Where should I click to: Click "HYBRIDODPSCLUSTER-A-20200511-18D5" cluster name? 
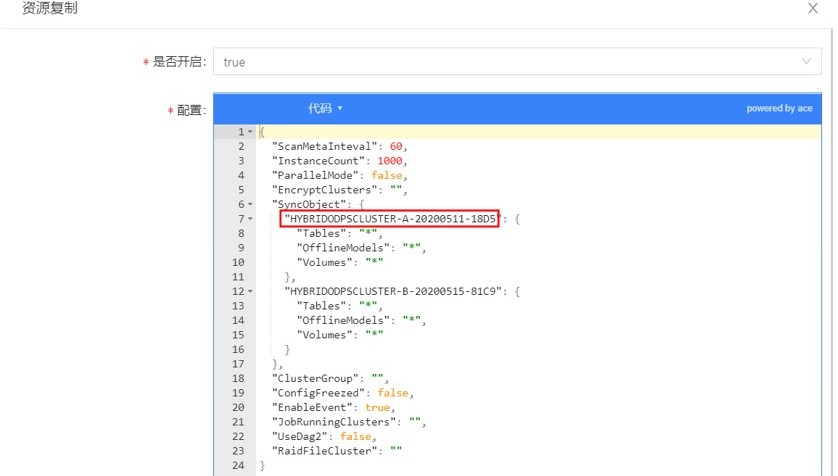tap(393, 219)
